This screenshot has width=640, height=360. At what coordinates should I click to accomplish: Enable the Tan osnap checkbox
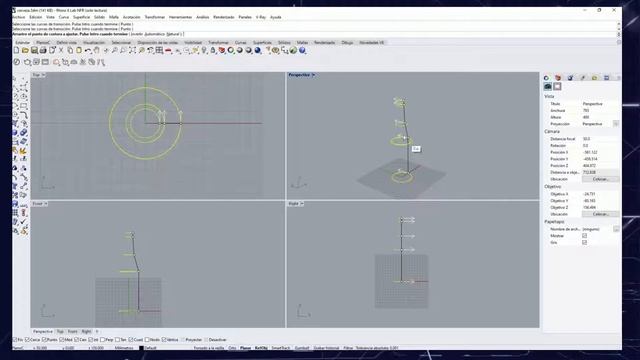(118, 340)
